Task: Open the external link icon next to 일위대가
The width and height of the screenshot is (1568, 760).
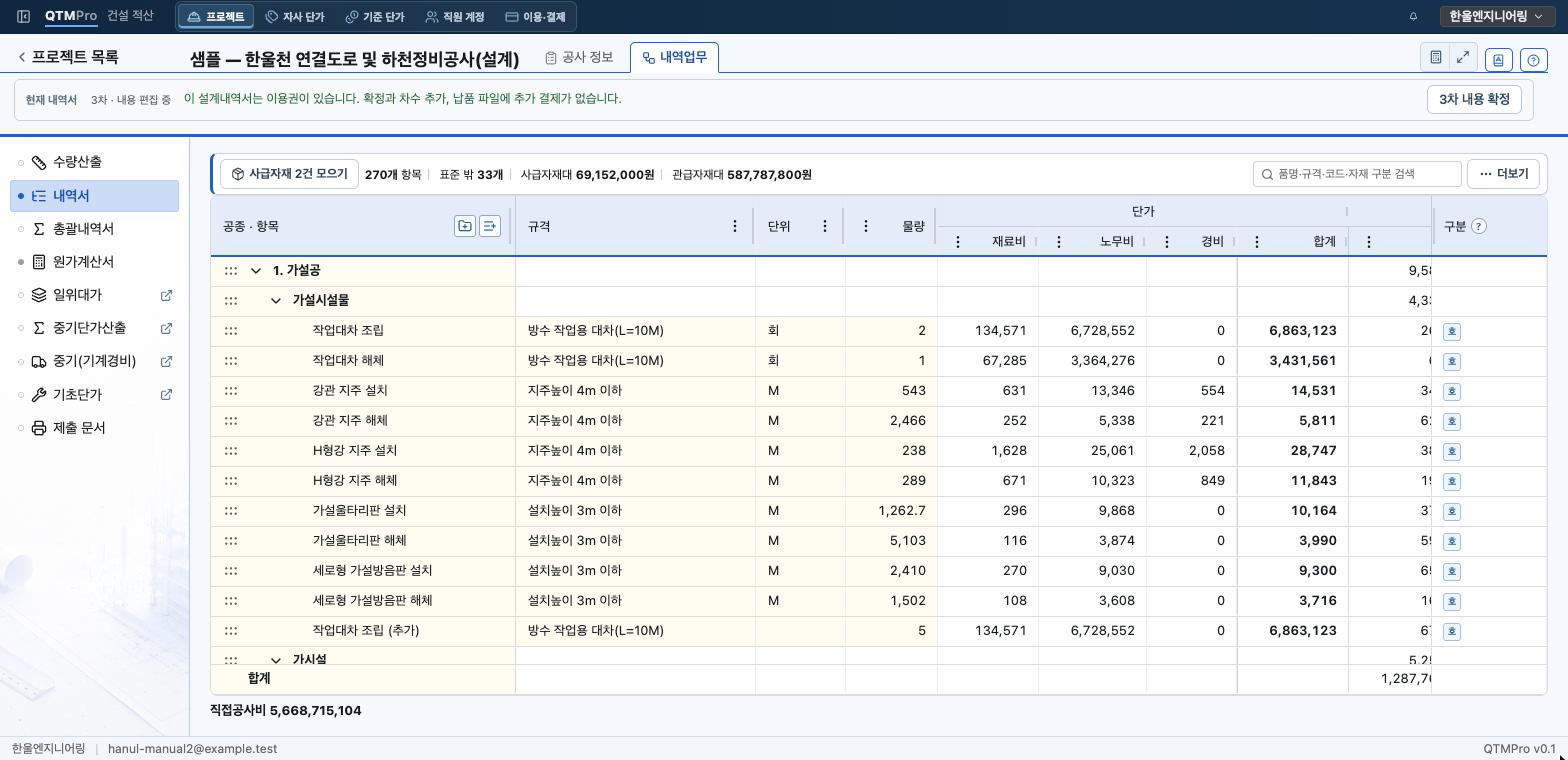Action: [x=166, y=295]
